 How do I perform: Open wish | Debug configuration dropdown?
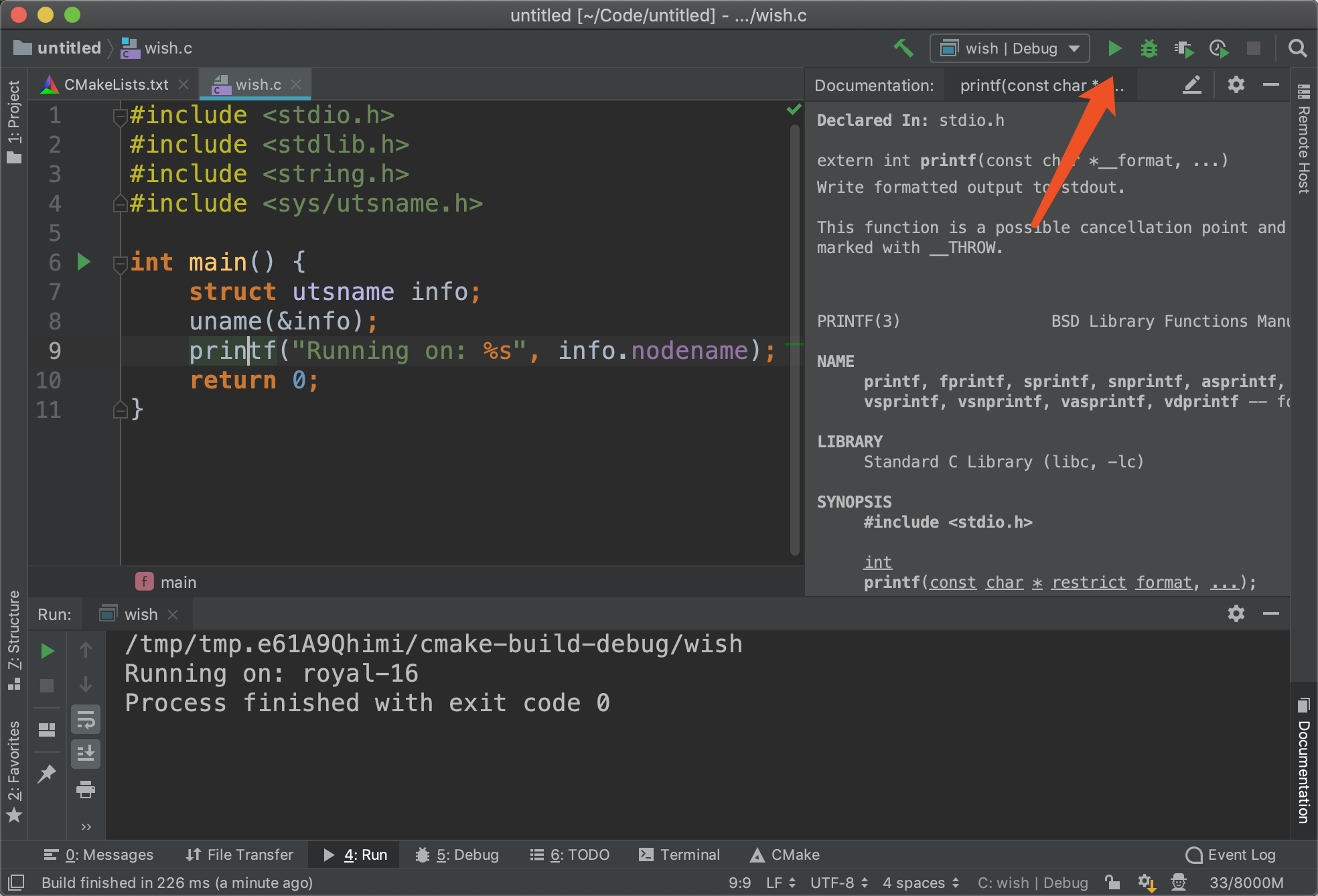(1010, 48)
